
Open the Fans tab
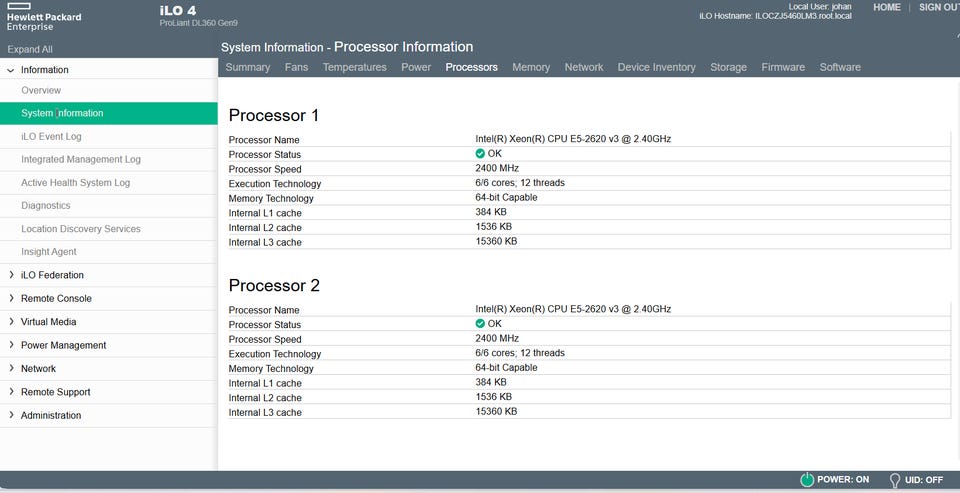[x=296, y=67]
